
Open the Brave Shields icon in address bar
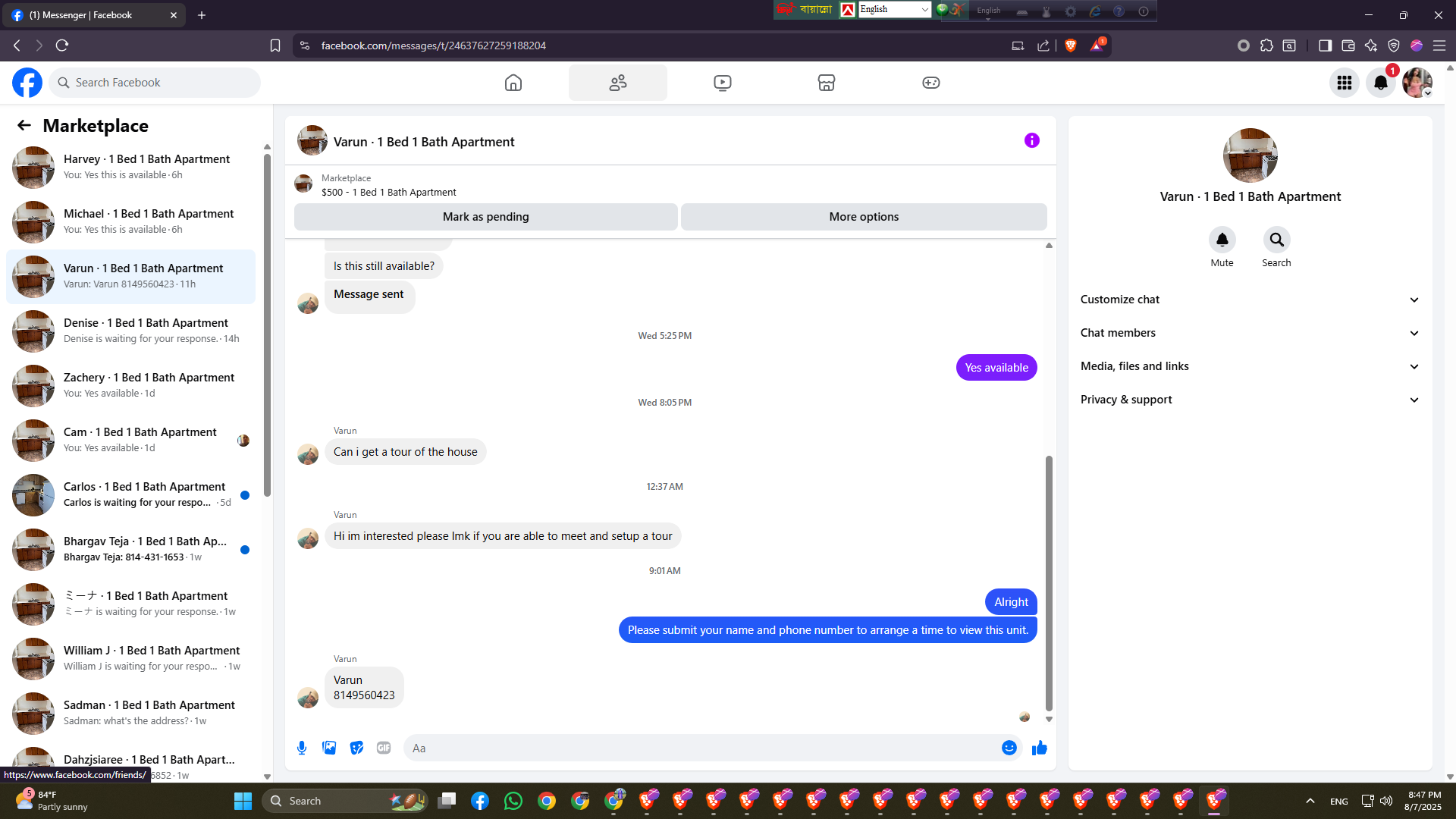pos(1071,45)
